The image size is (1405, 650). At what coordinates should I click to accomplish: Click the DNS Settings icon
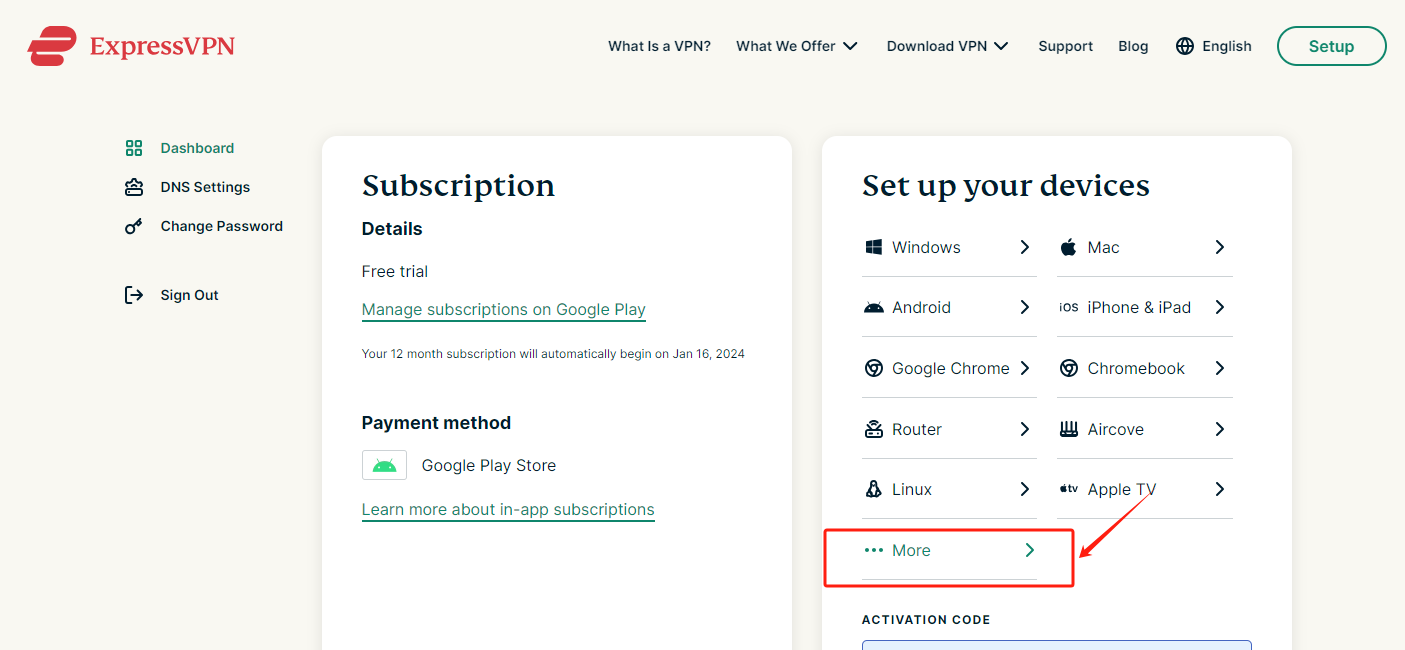[x=134, y=187]
